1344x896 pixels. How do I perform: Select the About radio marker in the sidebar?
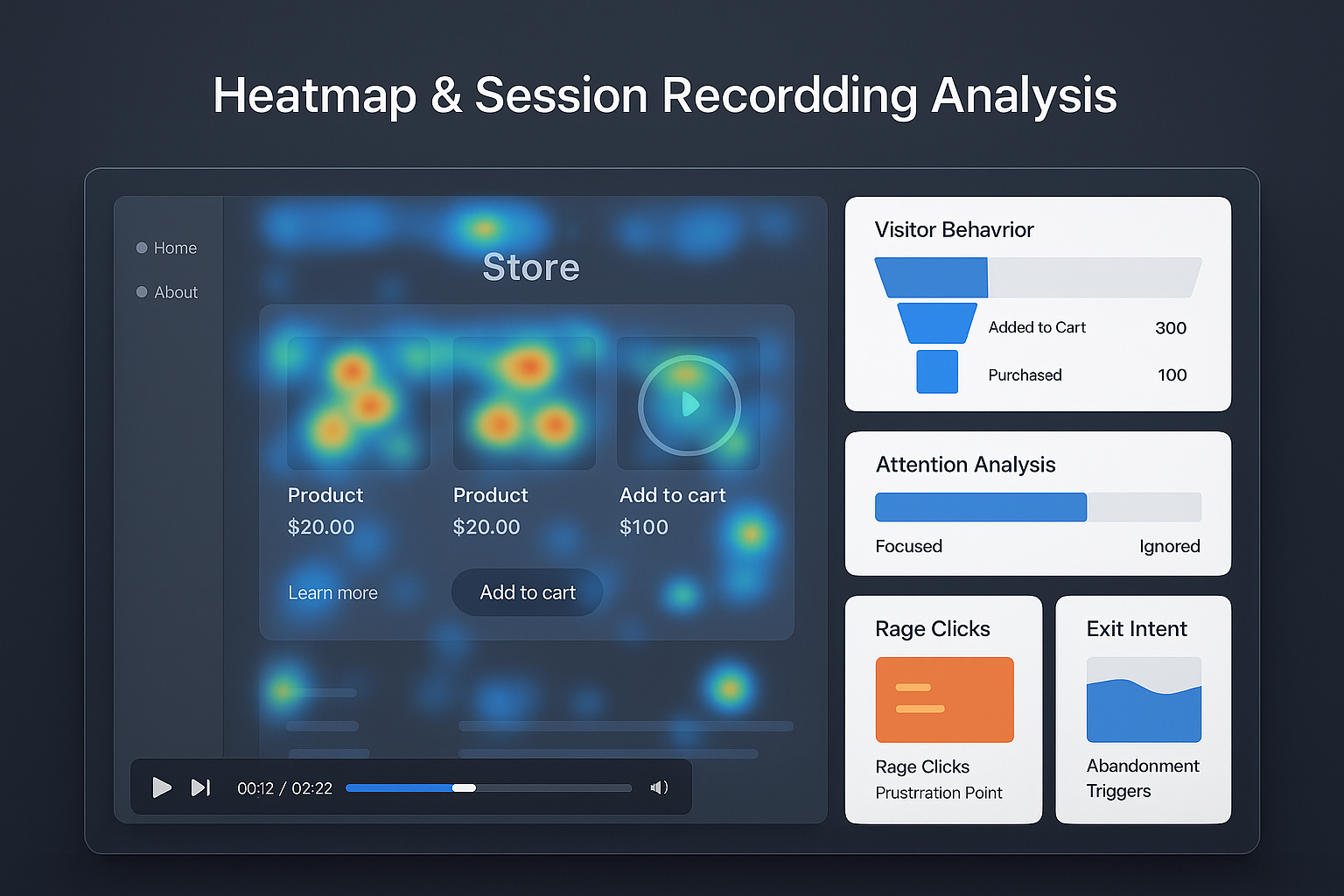pos(142,292)
